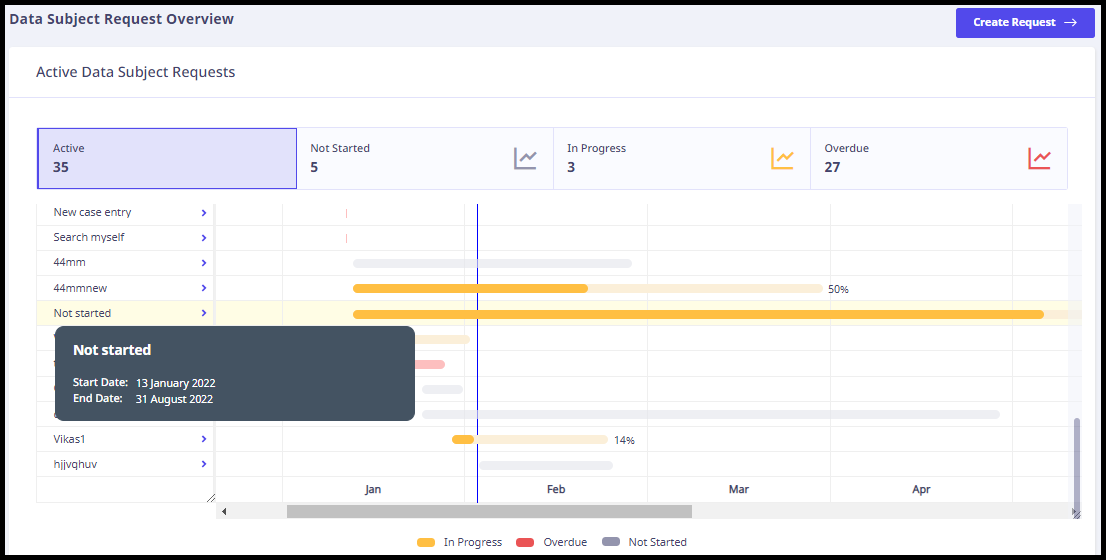Click the Vikas1 14% progress bar

(530, 439)
